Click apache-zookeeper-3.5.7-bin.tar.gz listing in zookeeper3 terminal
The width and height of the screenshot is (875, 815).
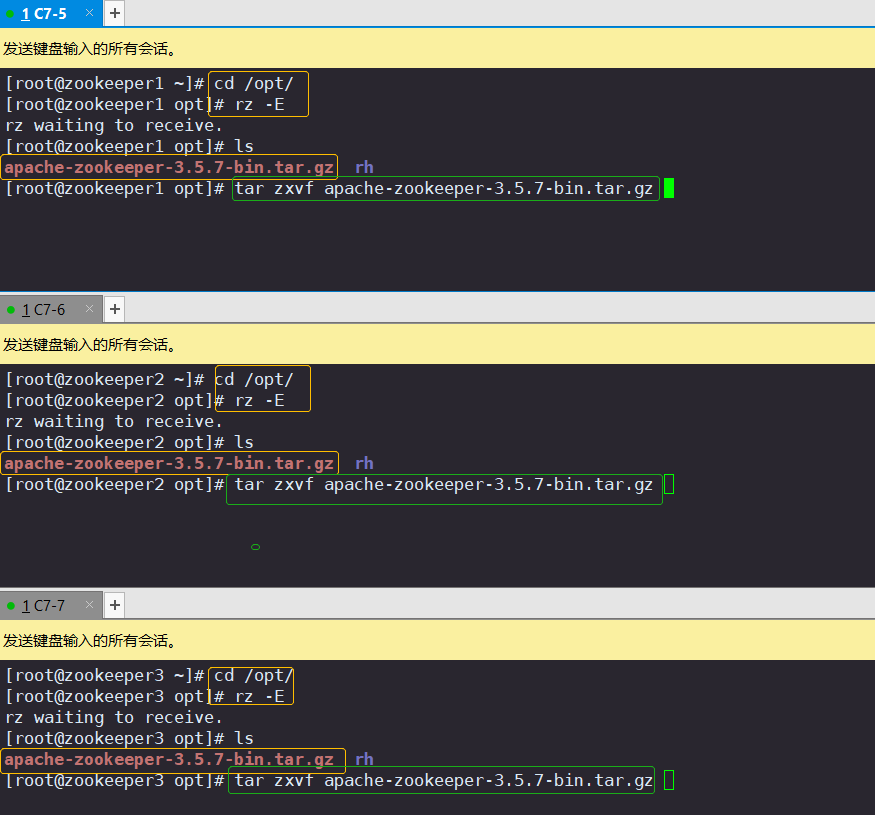pyautogui.click(x=169, y=759)
